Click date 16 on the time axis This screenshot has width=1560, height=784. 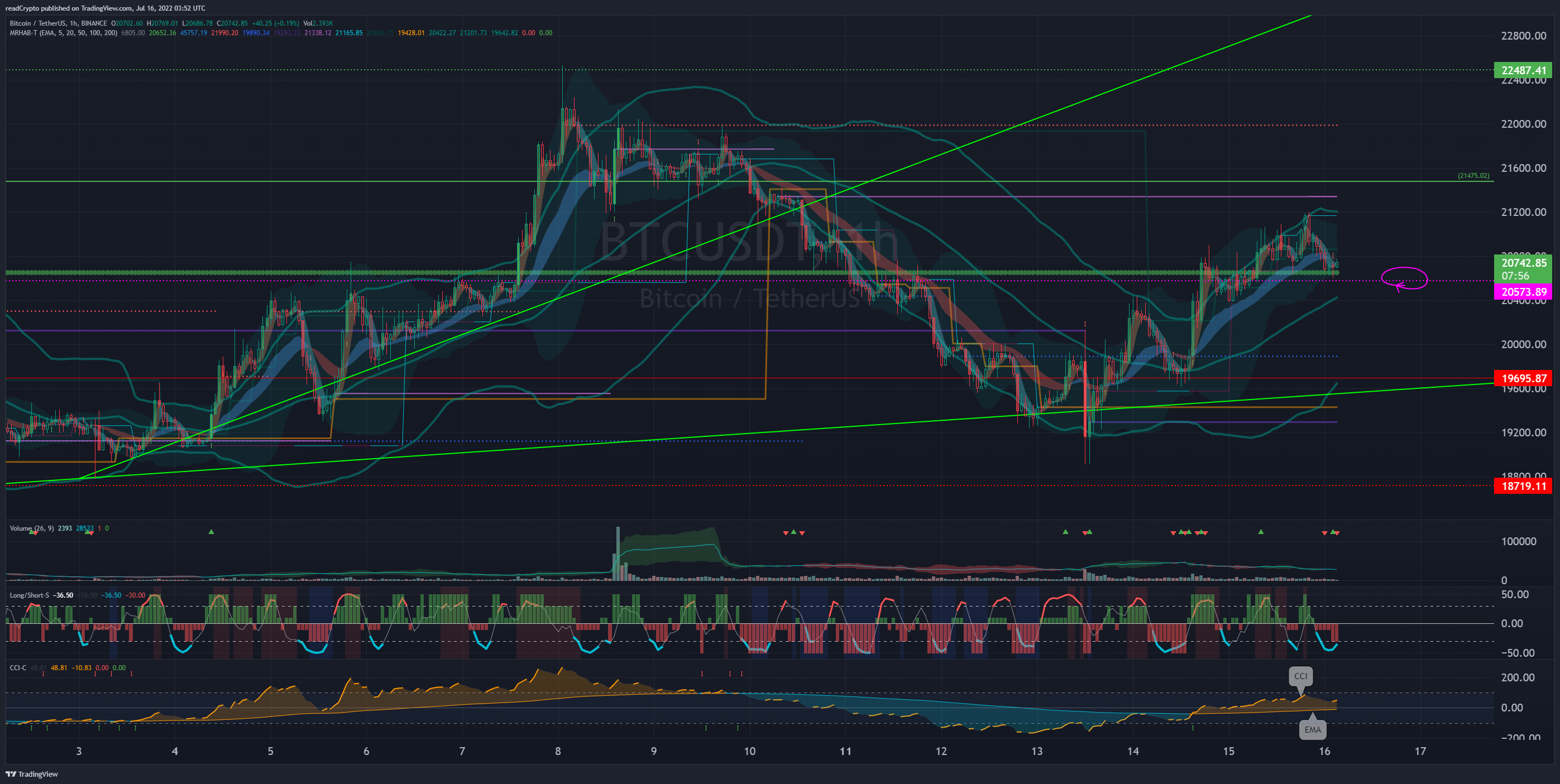[1324, 751]
